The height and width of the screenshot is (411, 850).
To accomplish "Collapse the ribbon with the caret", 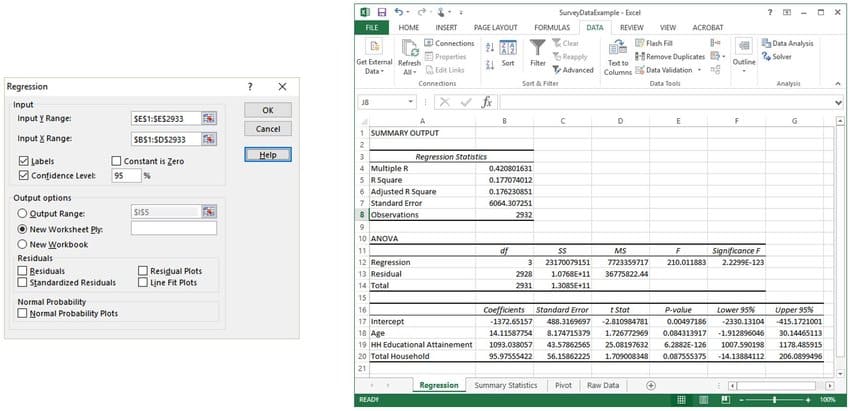I will click(837, 84).
